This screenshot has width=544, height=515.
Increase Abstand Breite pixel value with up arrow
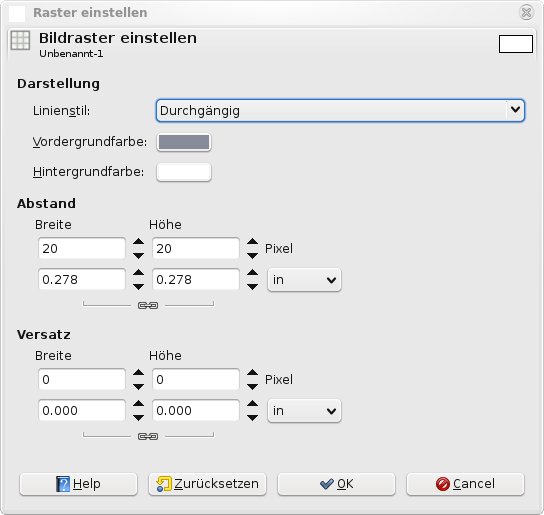[138, 242]
